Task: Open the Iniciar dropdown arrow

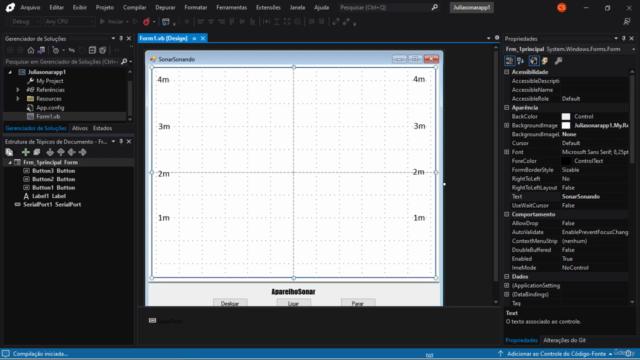Action: click(127, 22)
